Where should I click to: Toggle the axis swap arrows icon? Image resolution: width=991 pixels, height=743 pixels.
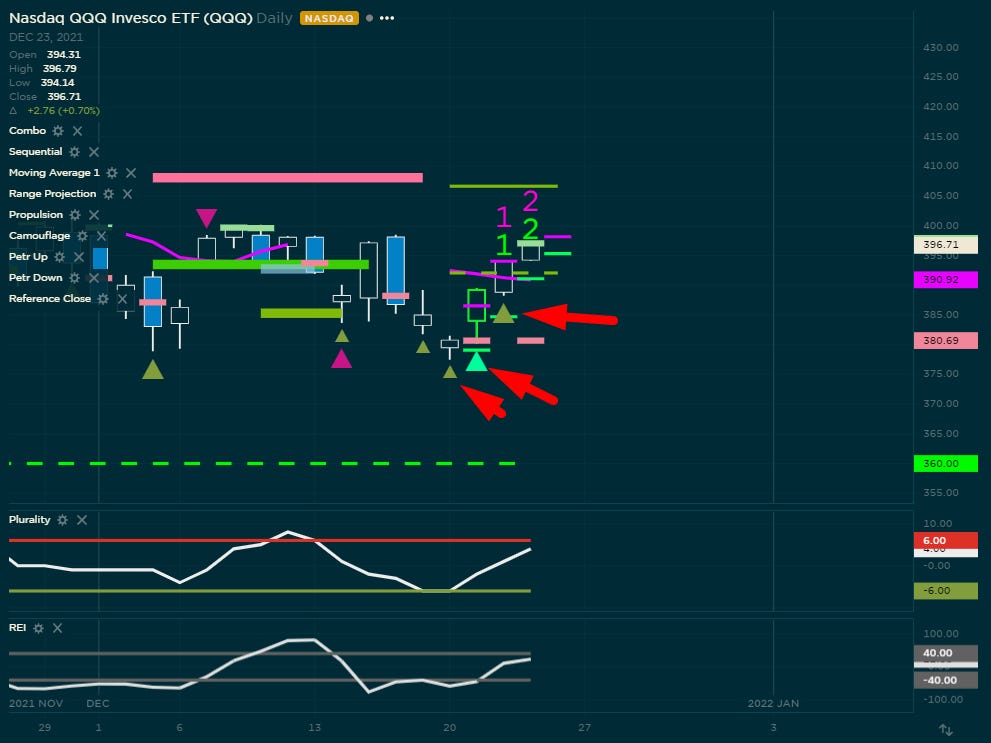[945, 730]
